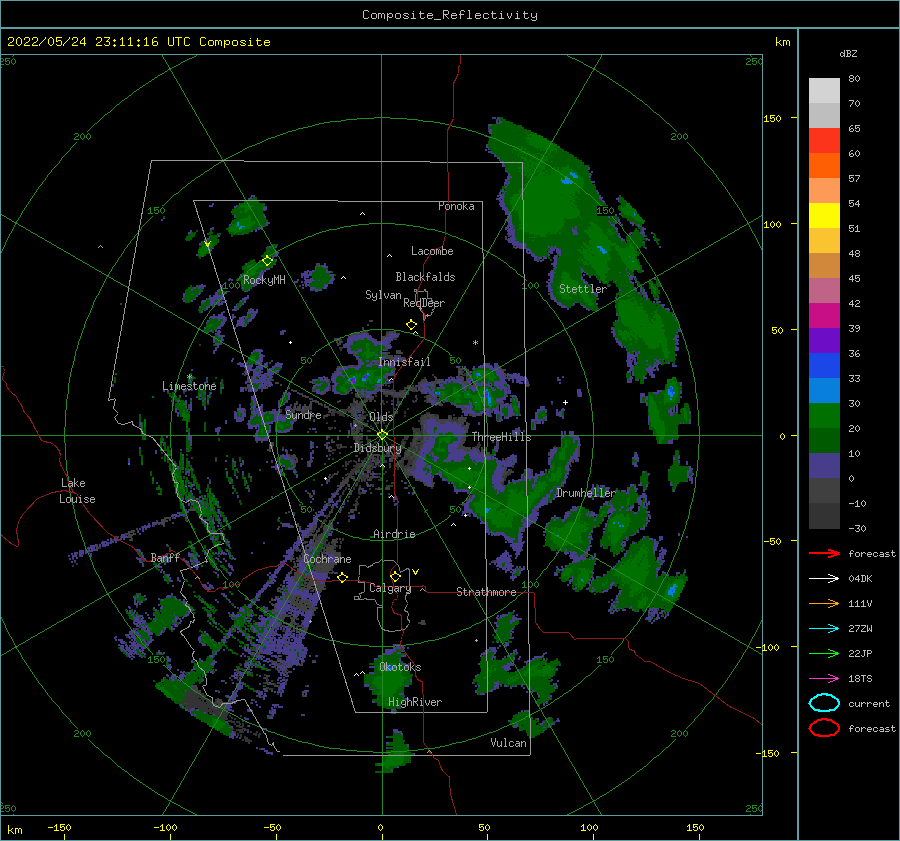Screen dimensions: 900x841
Task: Click the Banff town label
Action: 165,557
